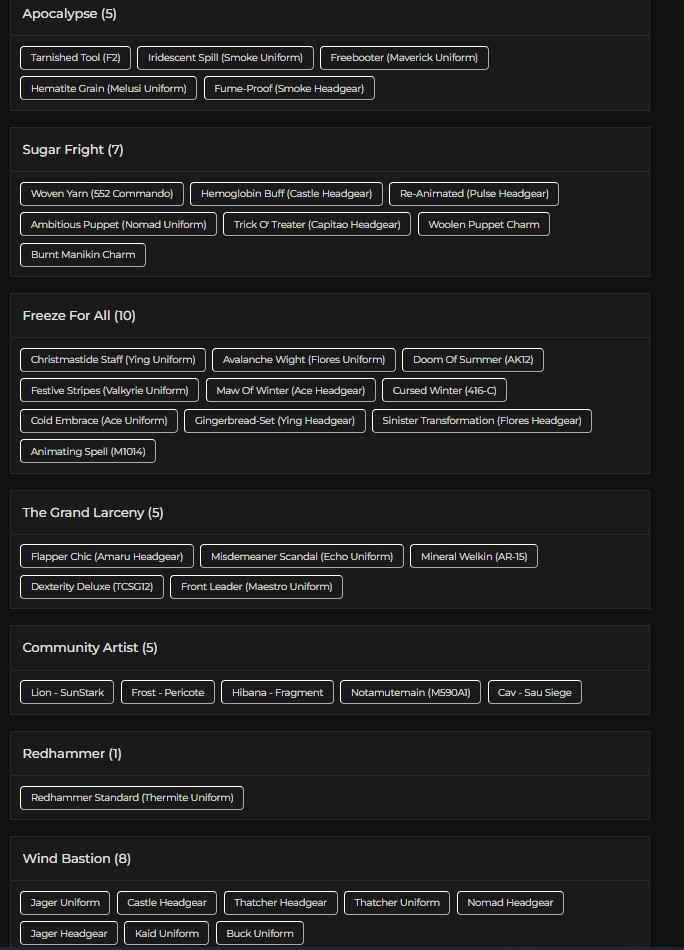Pick the Burnt Manikin Charm tag
The width and height of the screenshot is (684, 950).
click(x=83, y=255)
